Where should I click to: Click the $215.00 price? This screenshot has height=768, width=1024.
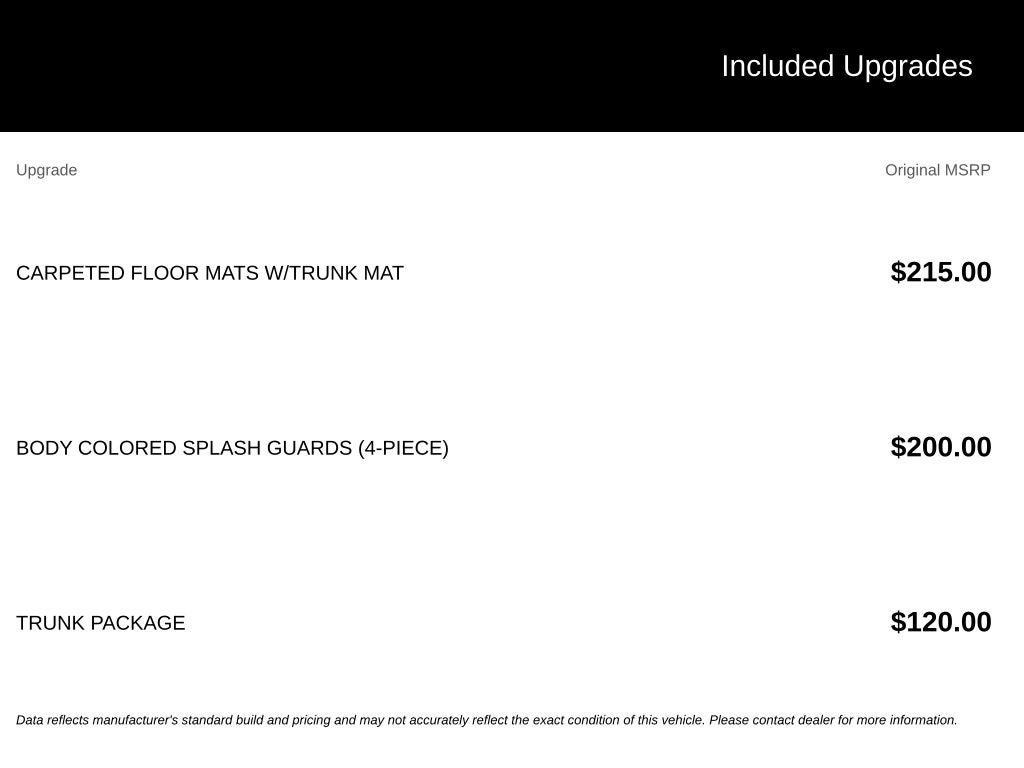coord(941,272)
